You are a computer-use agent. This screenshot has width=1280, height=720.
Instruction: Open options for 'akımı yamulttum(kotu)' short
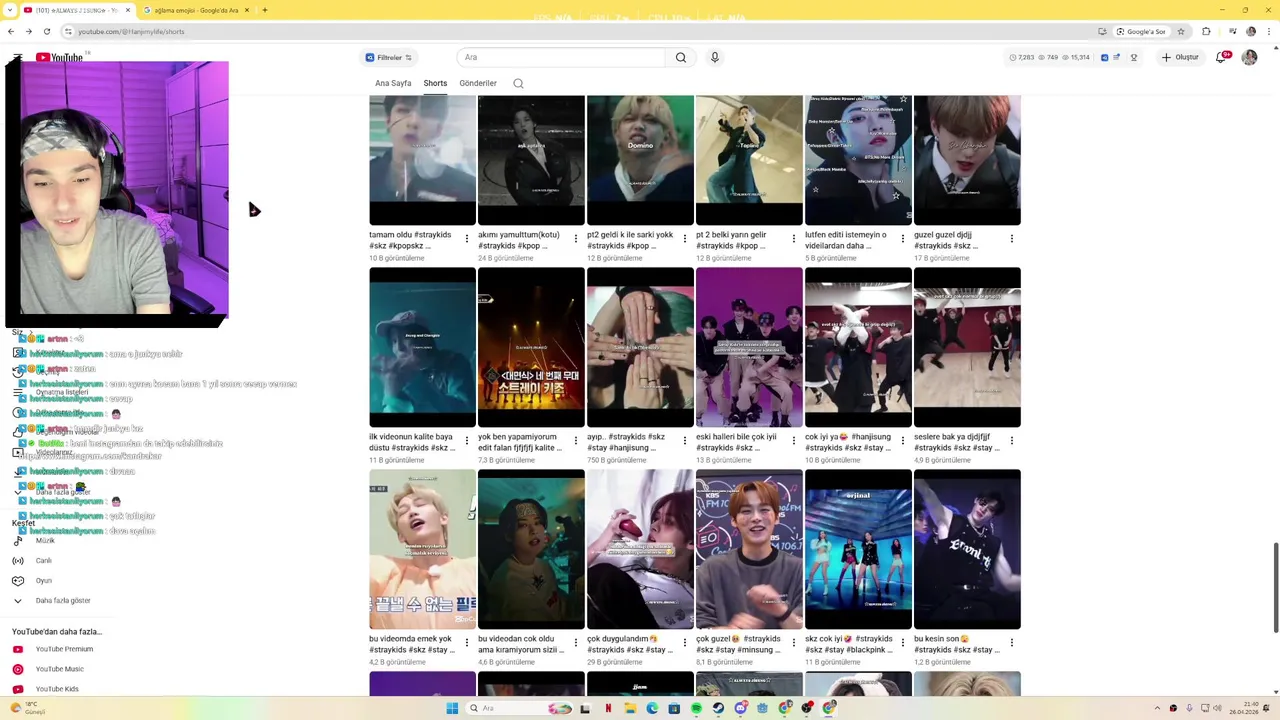click(x=576, y=239)
